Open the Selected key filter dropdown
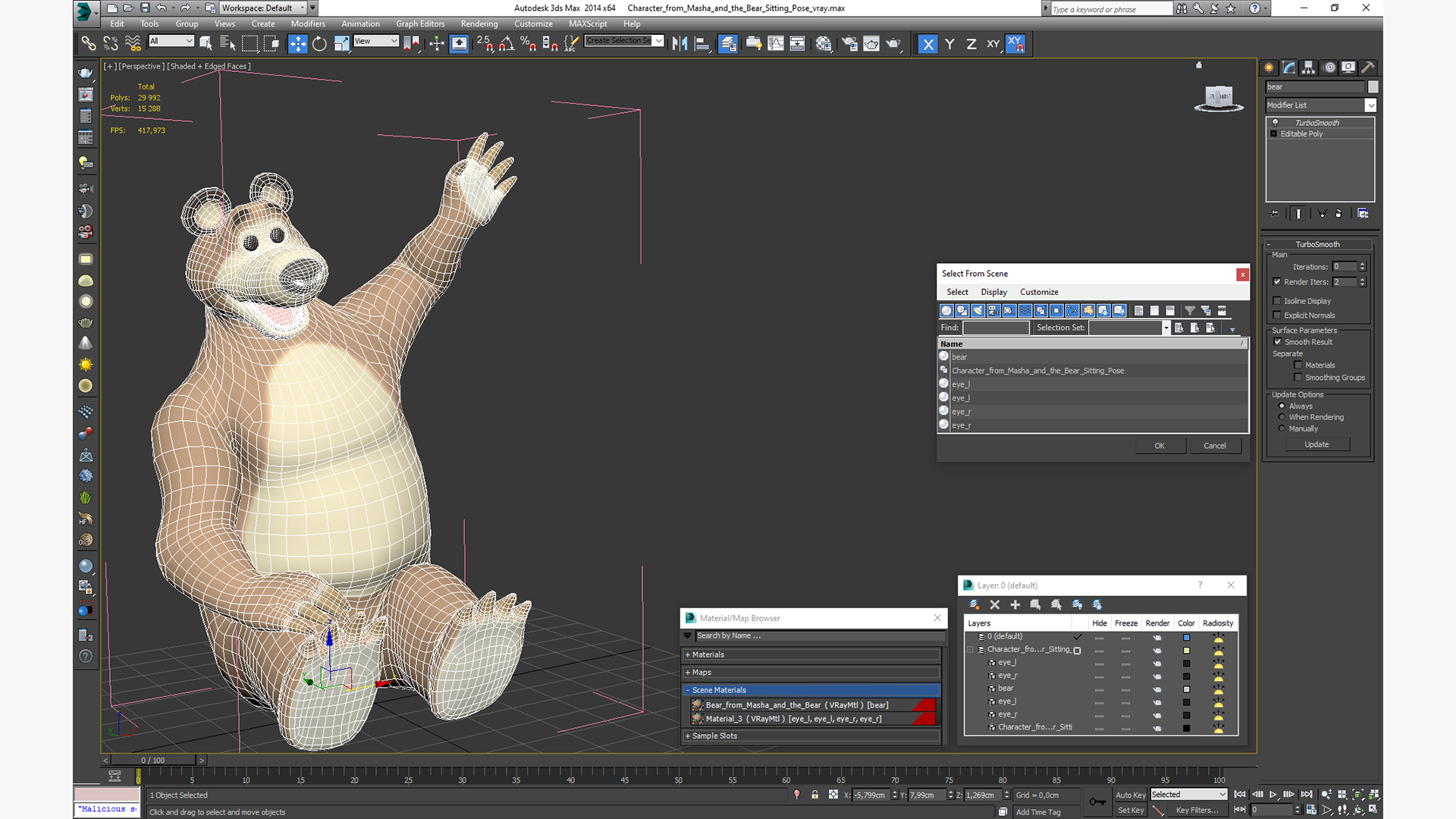 (1188, 794)
